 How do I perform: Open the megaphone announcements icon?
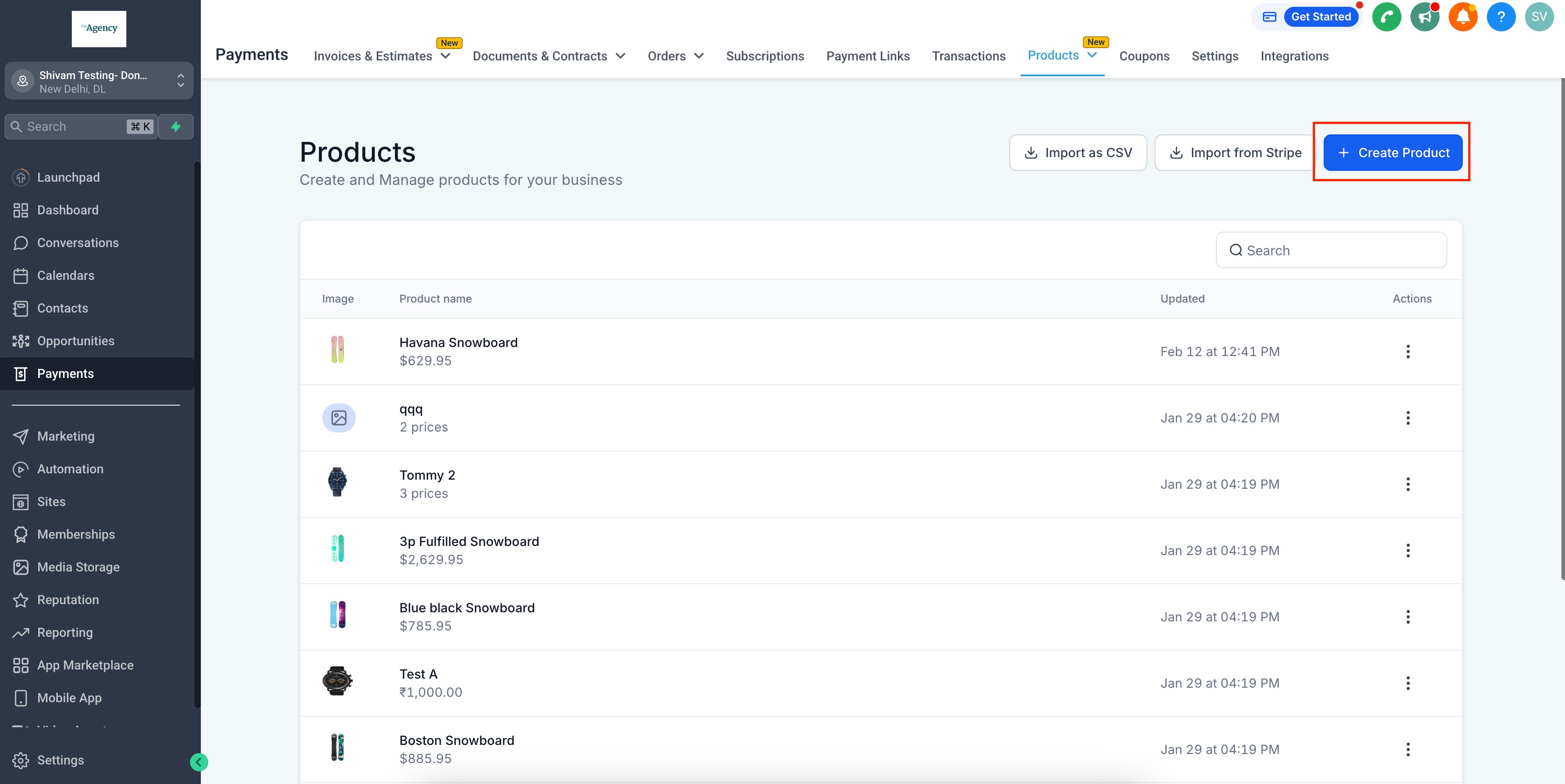[x=1425, y=17]
